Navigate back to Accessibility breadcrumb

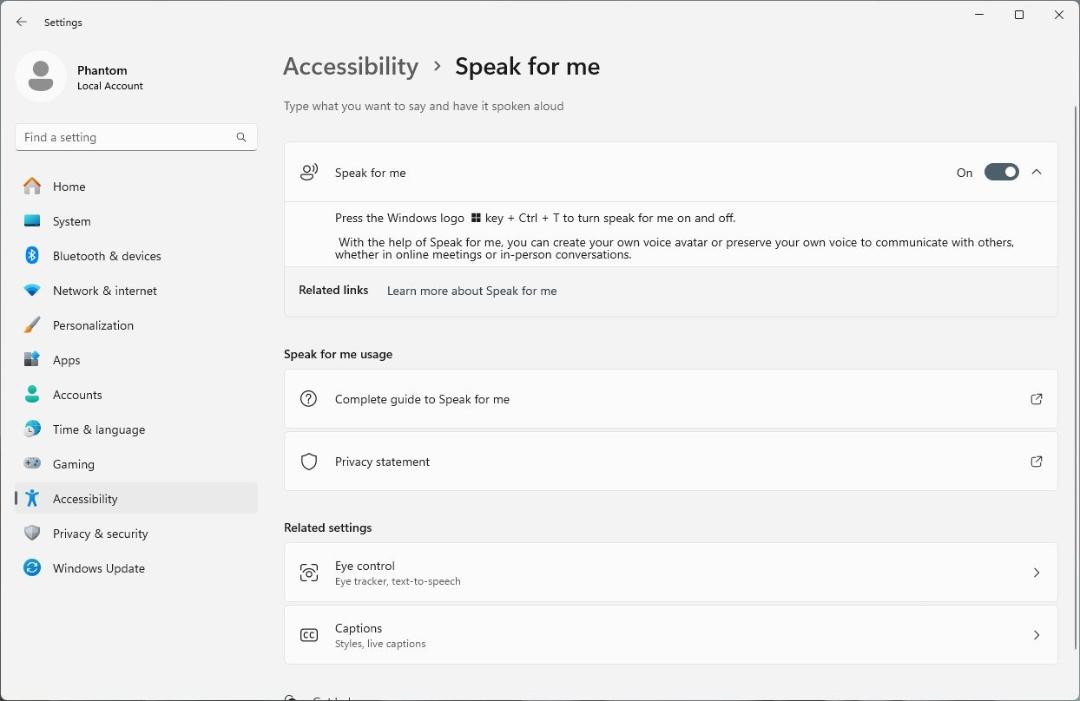[x=351, y=66]
